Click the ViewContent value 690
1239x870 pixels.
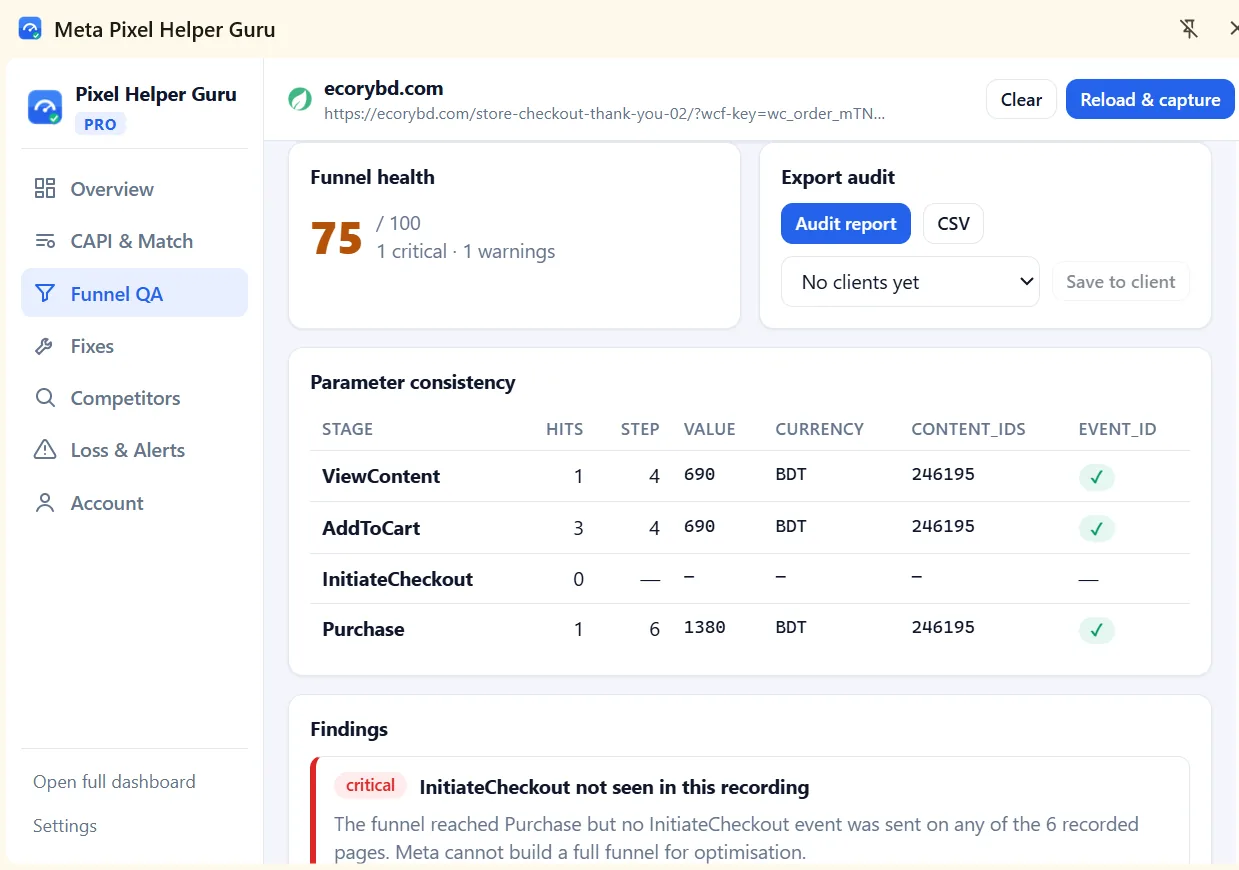pyautogui.click(x=700, y=475)
